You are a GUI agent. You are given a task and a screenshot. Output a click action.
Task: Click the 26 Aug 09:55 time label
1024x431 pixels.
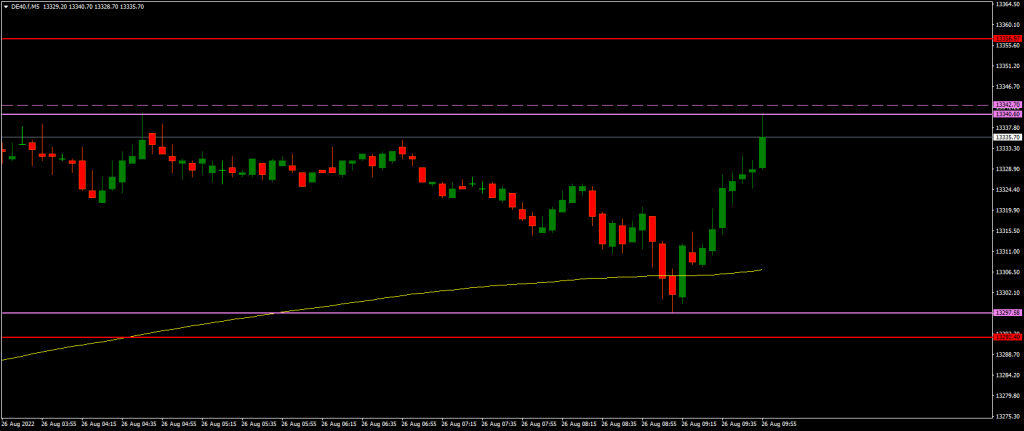tap(779, 423)
